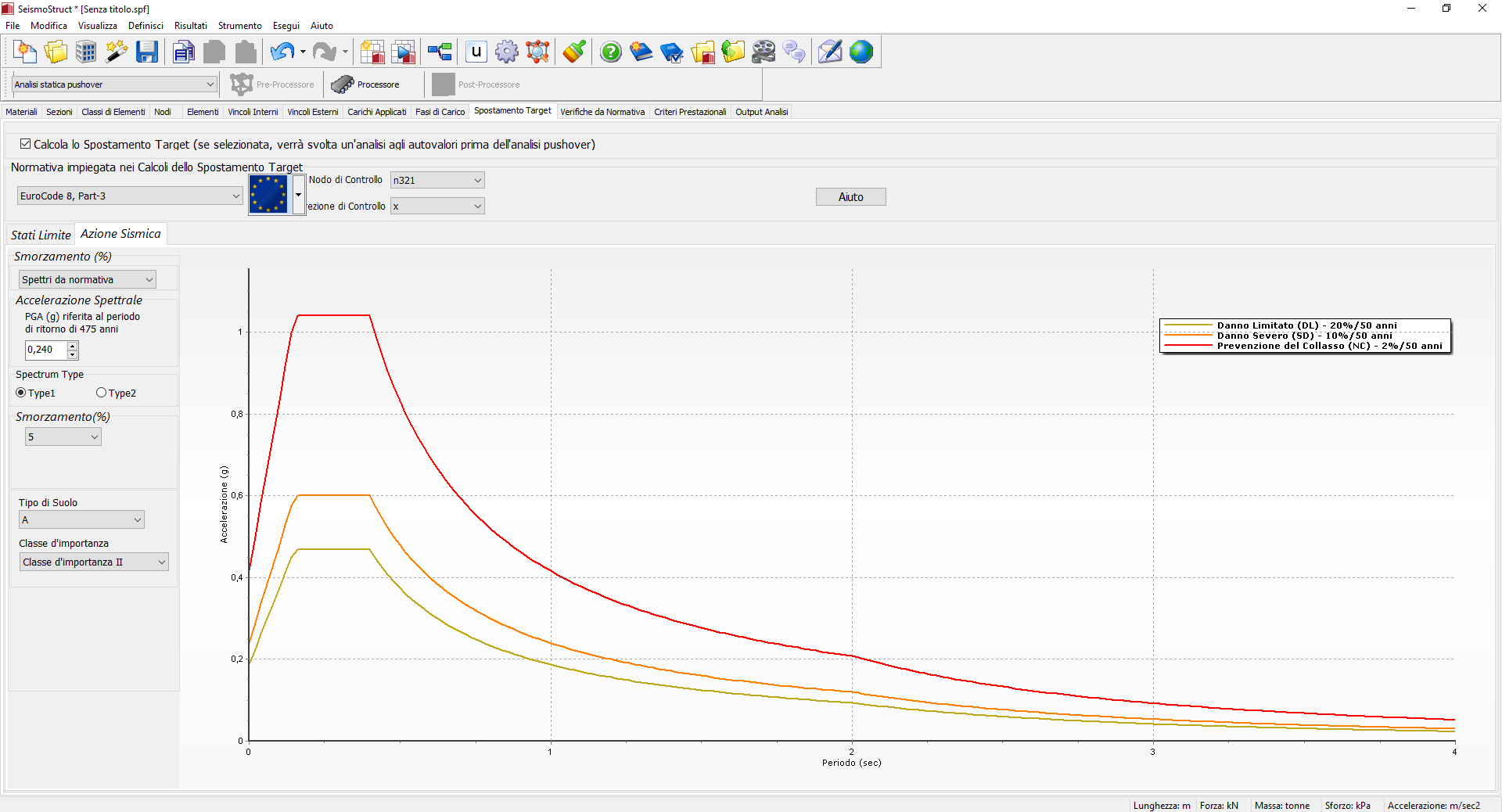This screenshot has width=1502, height=812.
Task: Click the new project icon
Action: (25, 52)
